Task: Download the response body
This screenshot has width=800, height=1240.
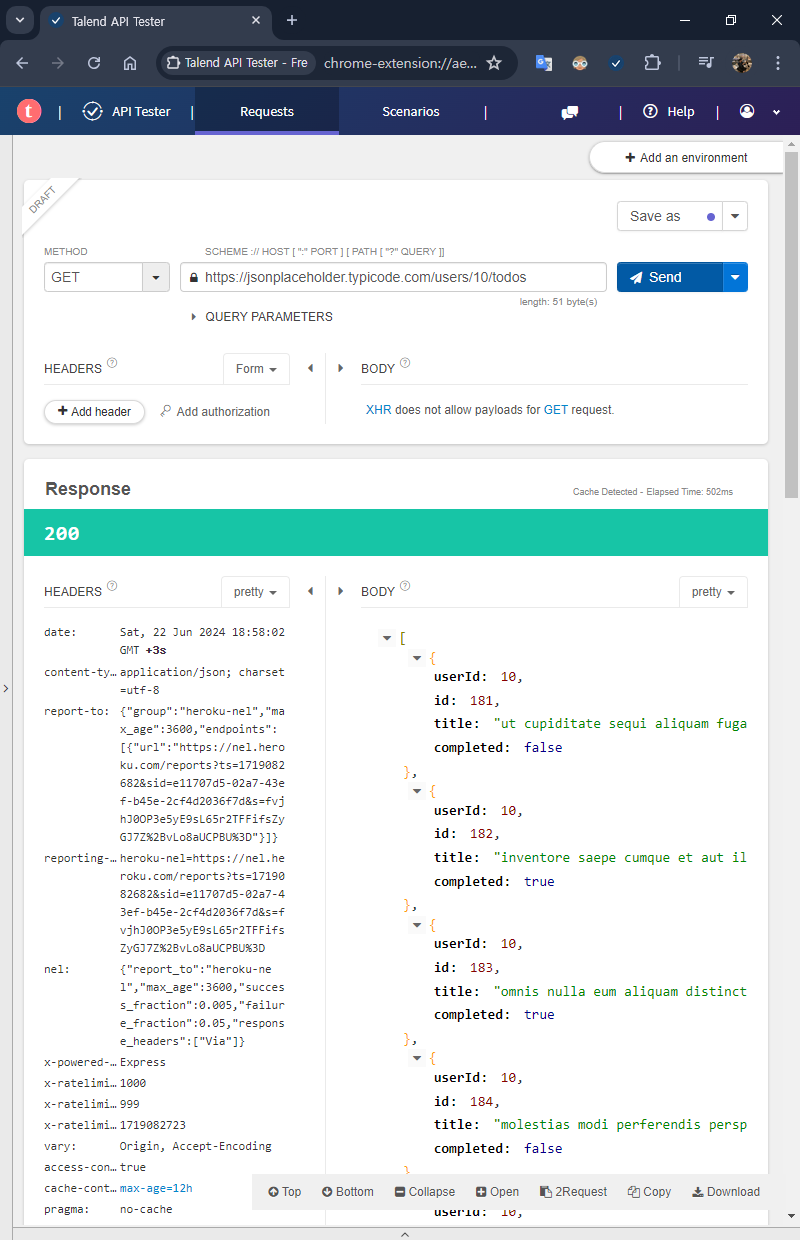Action: (x=726, y=1192)
